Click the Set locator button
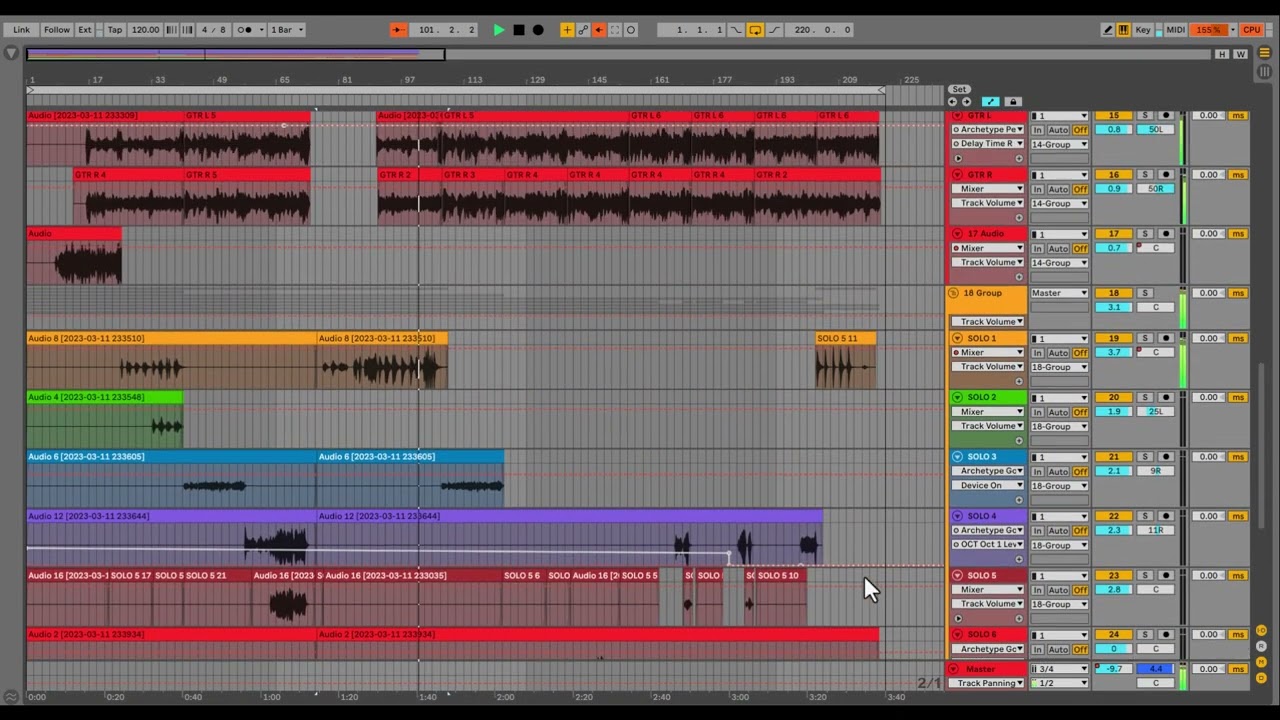Screen dimensions: 1280x720 click(x=959, y=89)
